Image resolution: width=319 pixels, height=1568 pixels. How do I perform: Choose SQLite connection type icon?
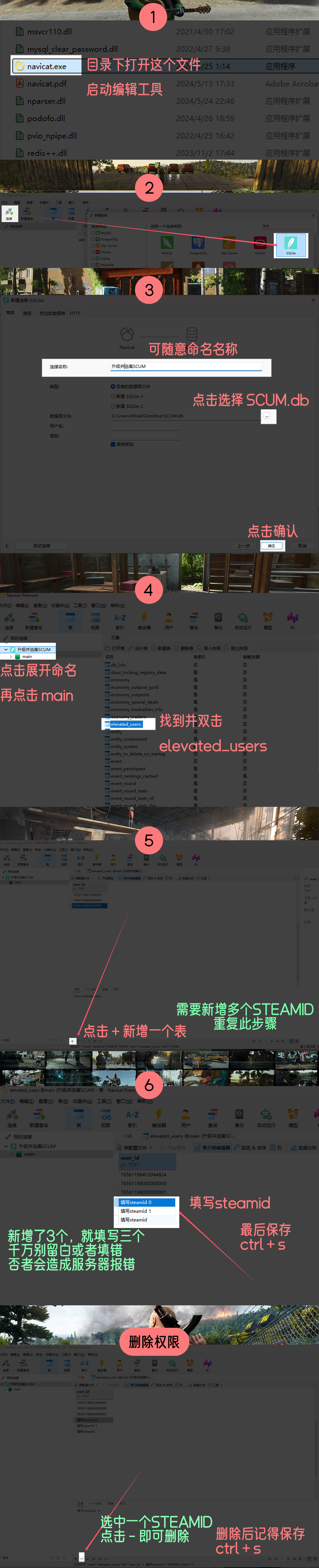click(291, 244)
